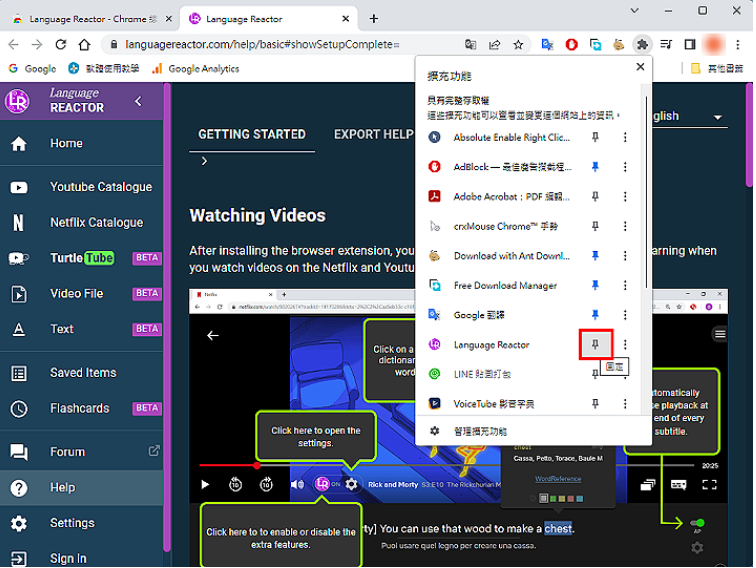756x568 pixels.
Task: Unpin Download with Ant Downloader
Action: pyautogui.click(x=595, y=256)
